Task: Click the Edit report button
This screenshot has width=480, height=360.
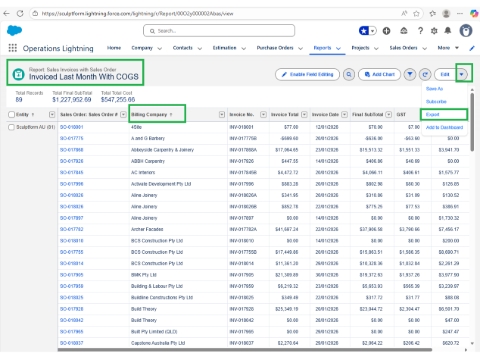Action: (x=445, y=74)
